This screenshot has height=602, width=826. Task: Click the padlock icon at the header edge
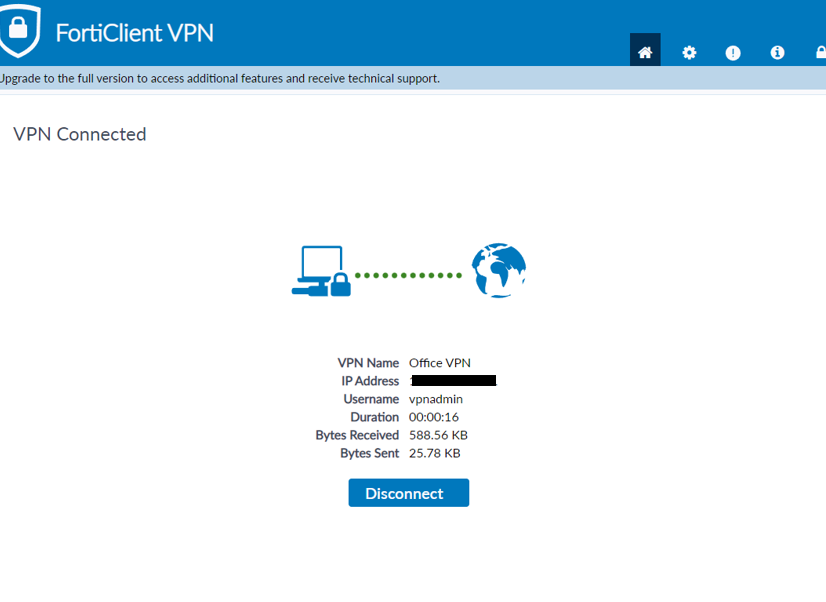click(820, 52)
